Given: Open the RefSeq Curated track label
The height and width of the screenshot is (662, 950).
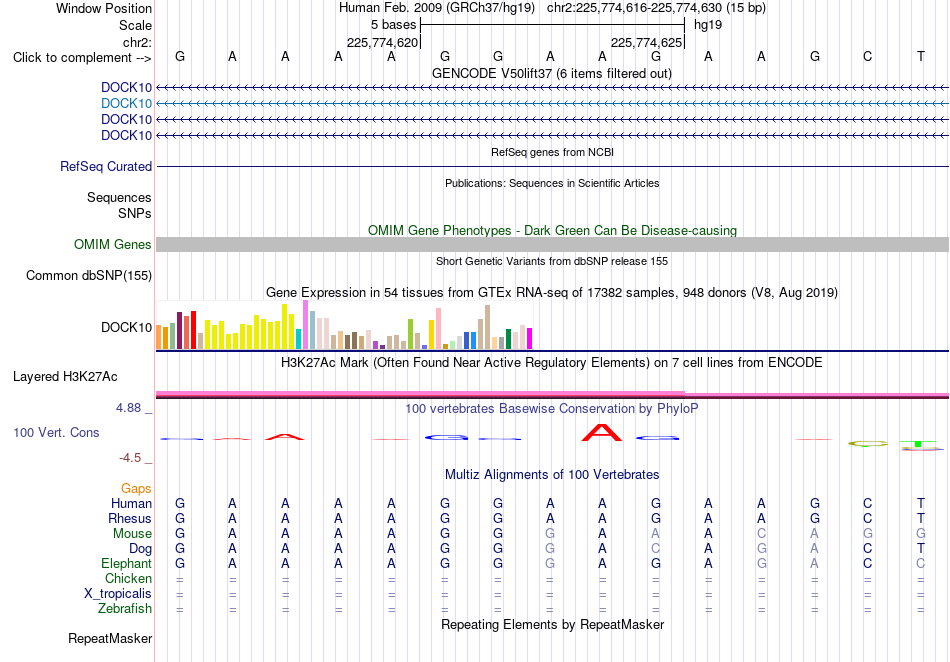Looking at the screenshot, I should point(106,167).
